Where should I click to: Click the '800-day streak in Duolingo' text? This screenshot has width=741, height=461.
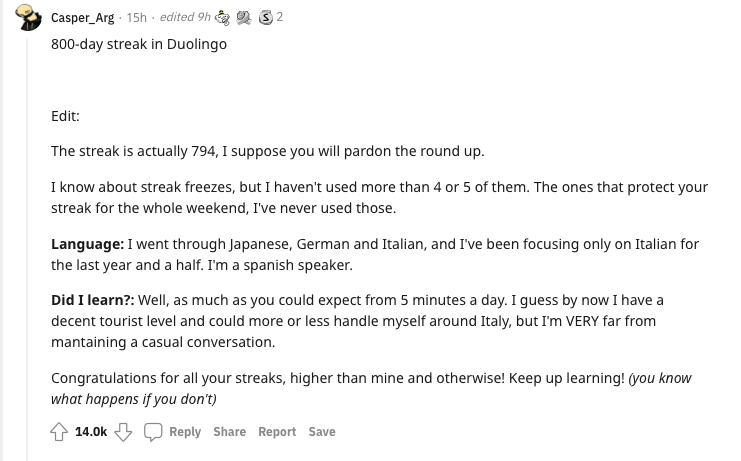tap(139, 46)
